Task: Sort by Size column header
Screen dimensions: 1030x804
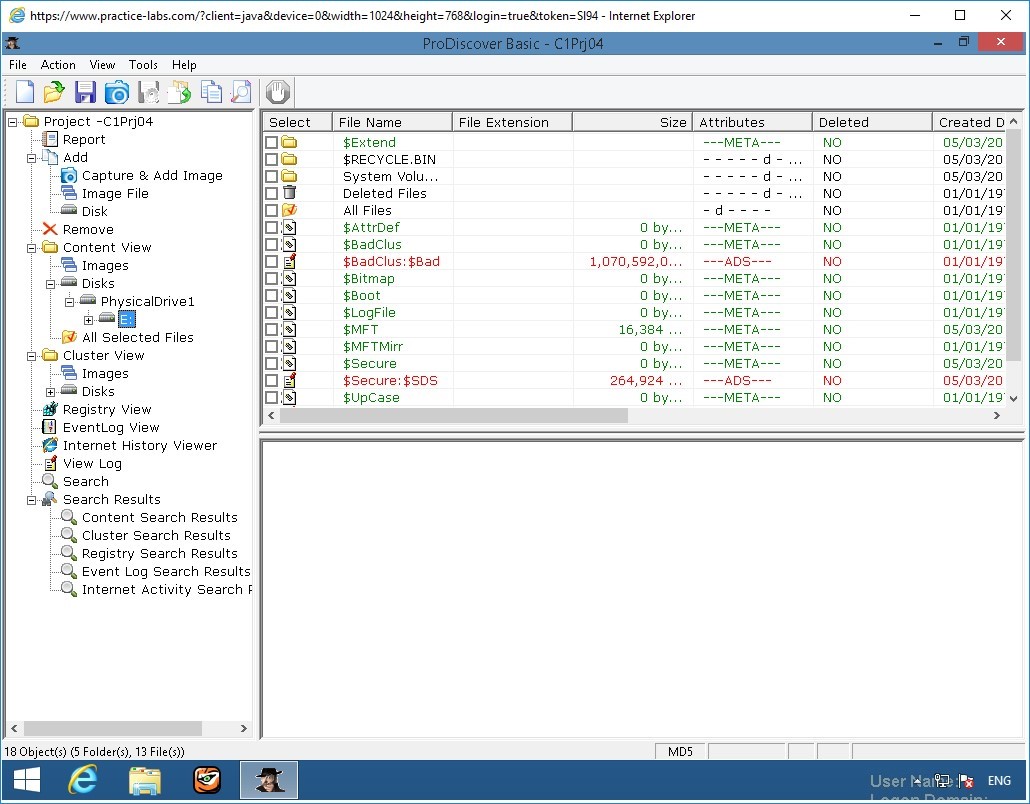Action: coord(632,122)
